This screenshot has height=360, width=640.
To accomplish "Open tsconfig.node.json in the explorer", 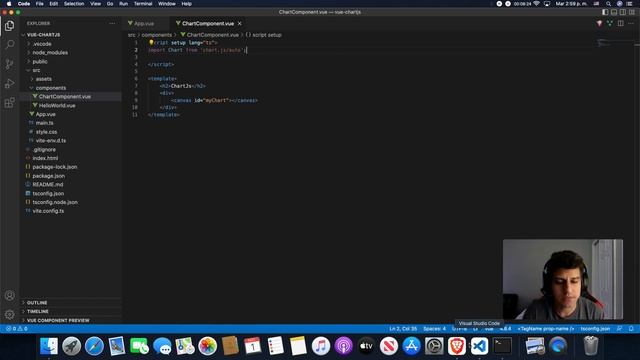I will click(55, 202).
